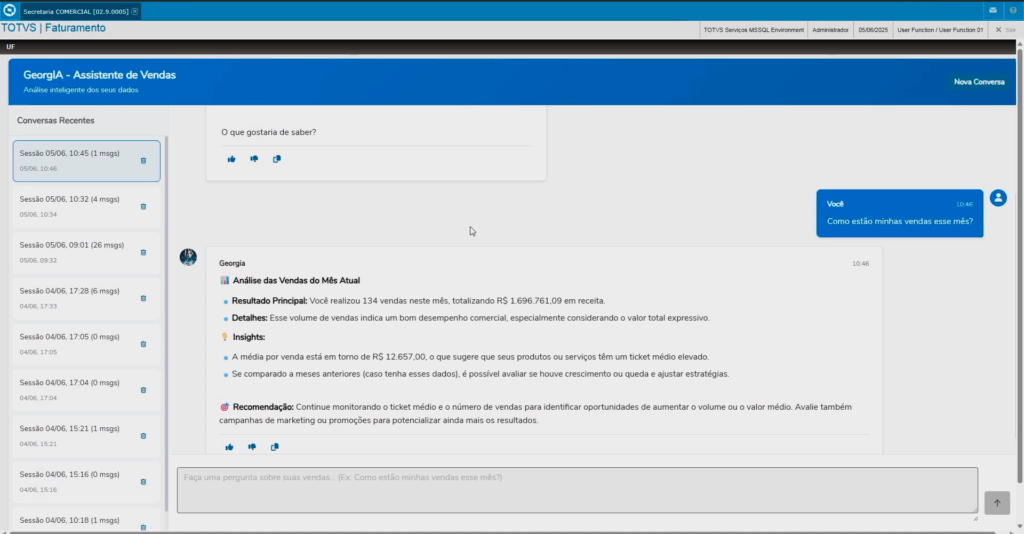The image size is (1024, 534).
Task: Copy the 'O que gostaria de saber?' message
Action: pyautogui.click(x=277, y=159)
